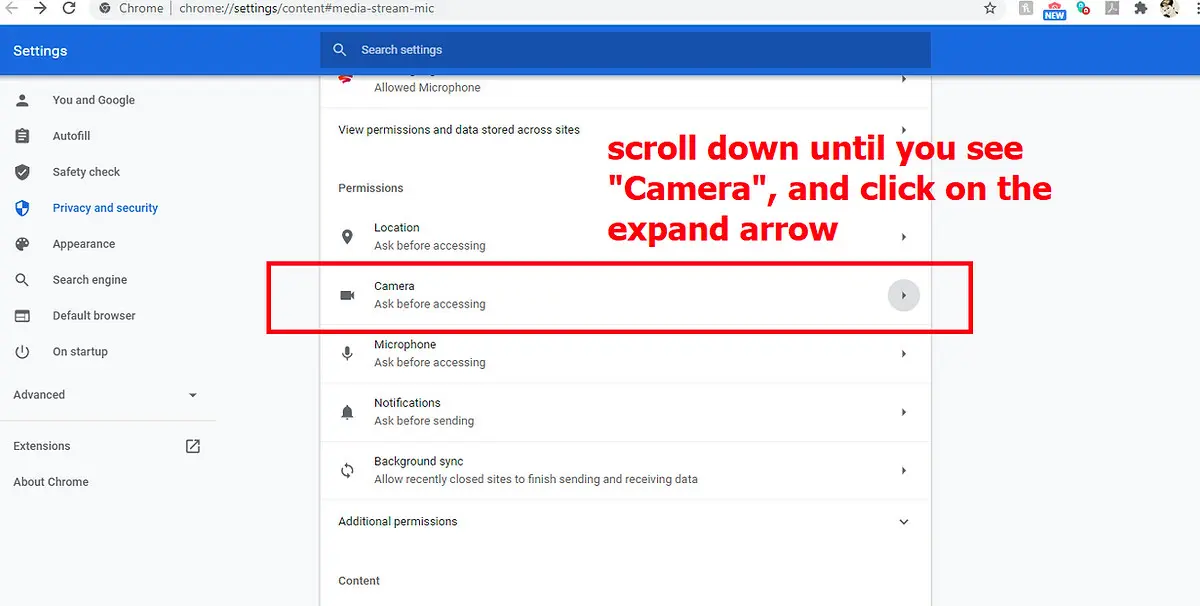Expand the Camera permission arrow
This screenshot has height=606, width=1200.
pyautogui.click(x=903, y=294)
